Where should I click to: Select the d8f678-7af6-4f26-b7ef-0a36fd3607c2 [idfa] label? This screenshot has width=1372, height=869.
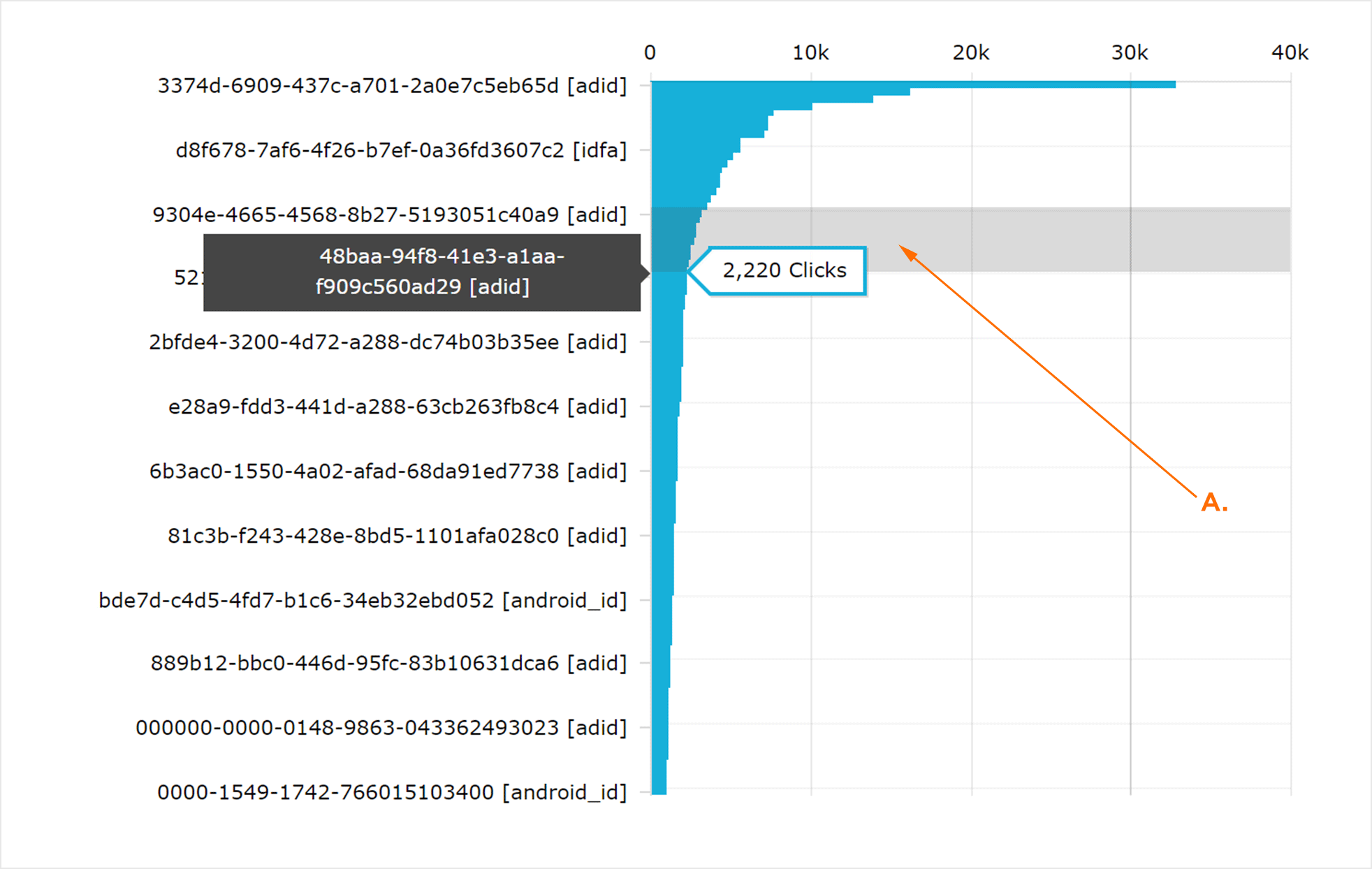click(401, 150)
